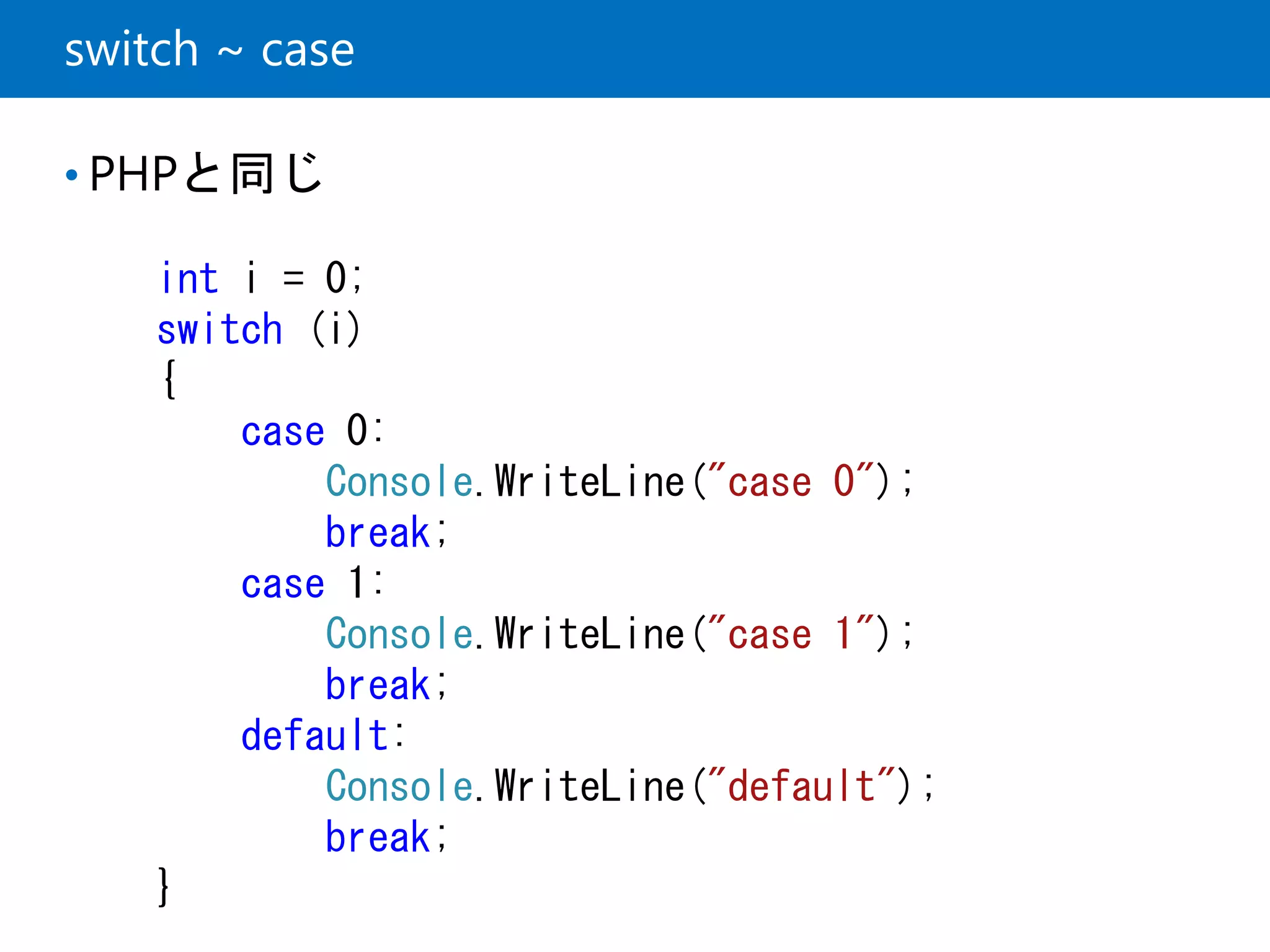Screen dimensions: 1270x952
Task: Click the bullet text 'PHPと同じ'
Action: 206,174
